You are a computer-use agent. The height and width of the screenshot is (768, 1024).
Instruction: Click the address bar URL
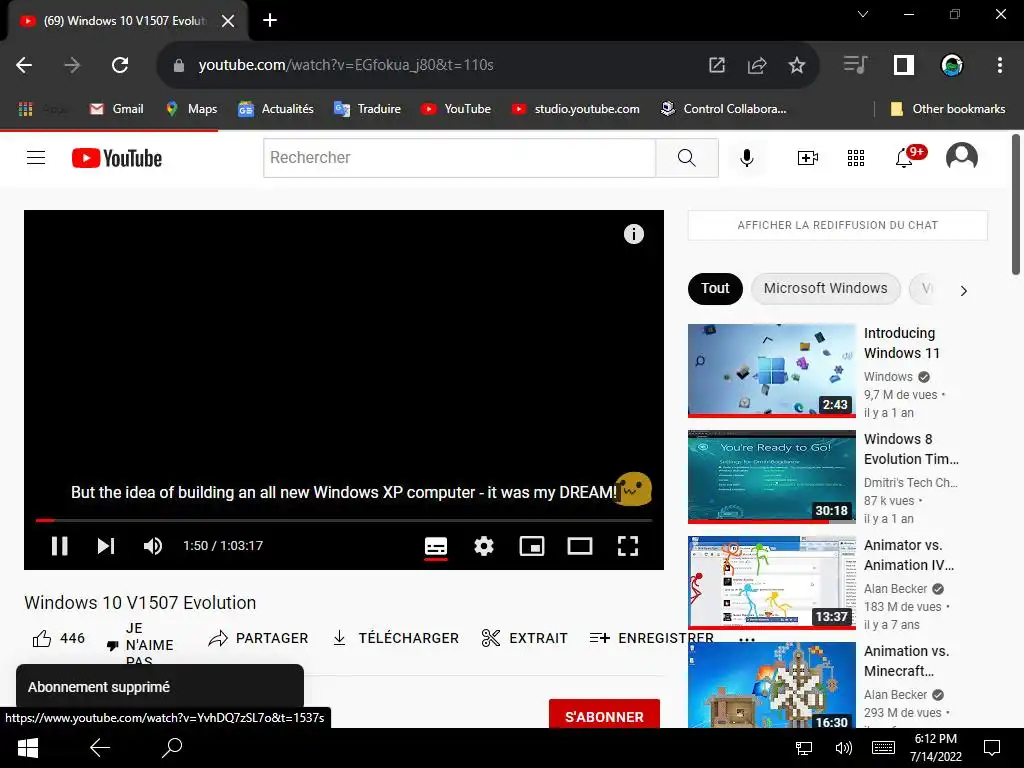click(346, 65)
